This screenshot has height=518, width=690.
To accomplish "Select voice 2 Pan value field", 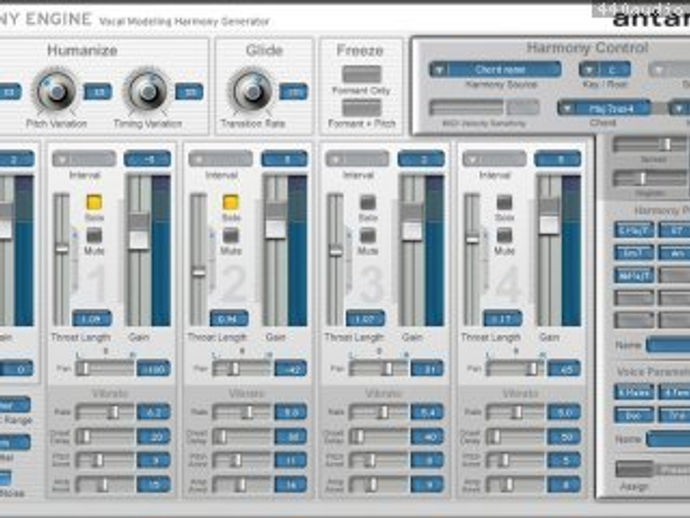I will (x=290, y=369).
